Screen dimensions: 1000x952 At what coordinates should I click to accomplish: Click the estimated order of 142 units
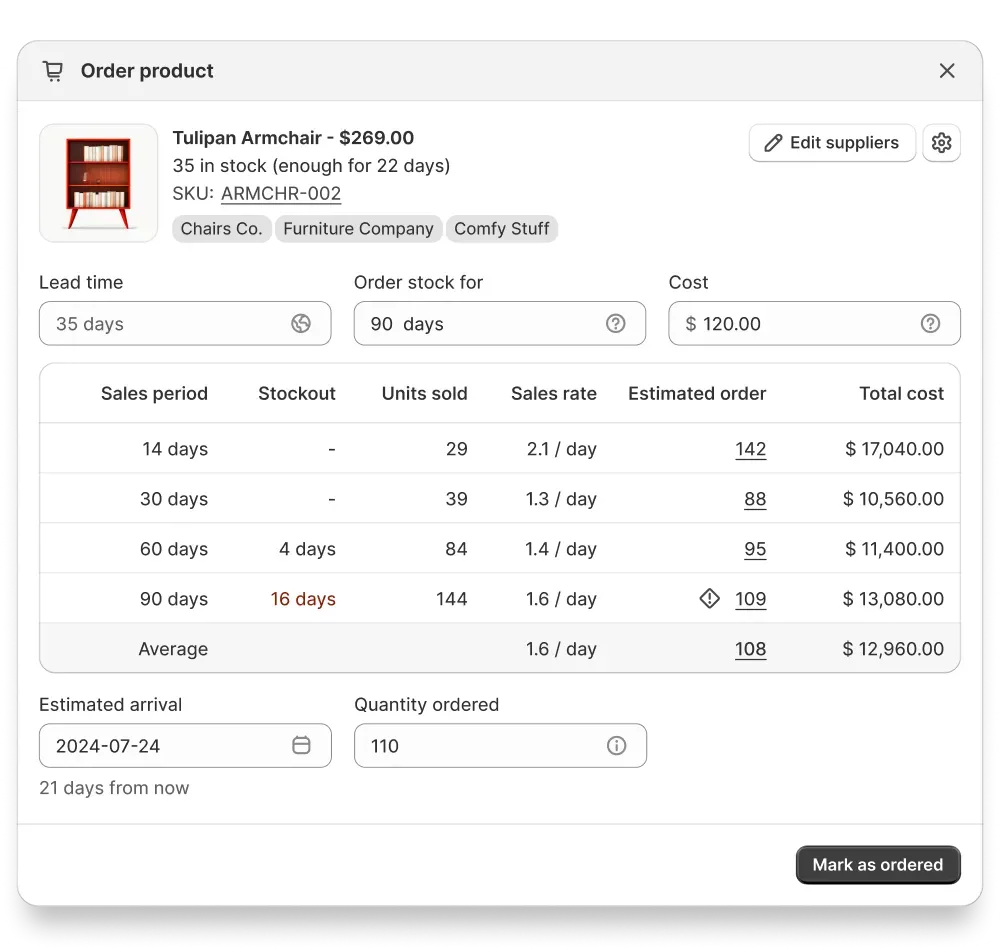751,449
